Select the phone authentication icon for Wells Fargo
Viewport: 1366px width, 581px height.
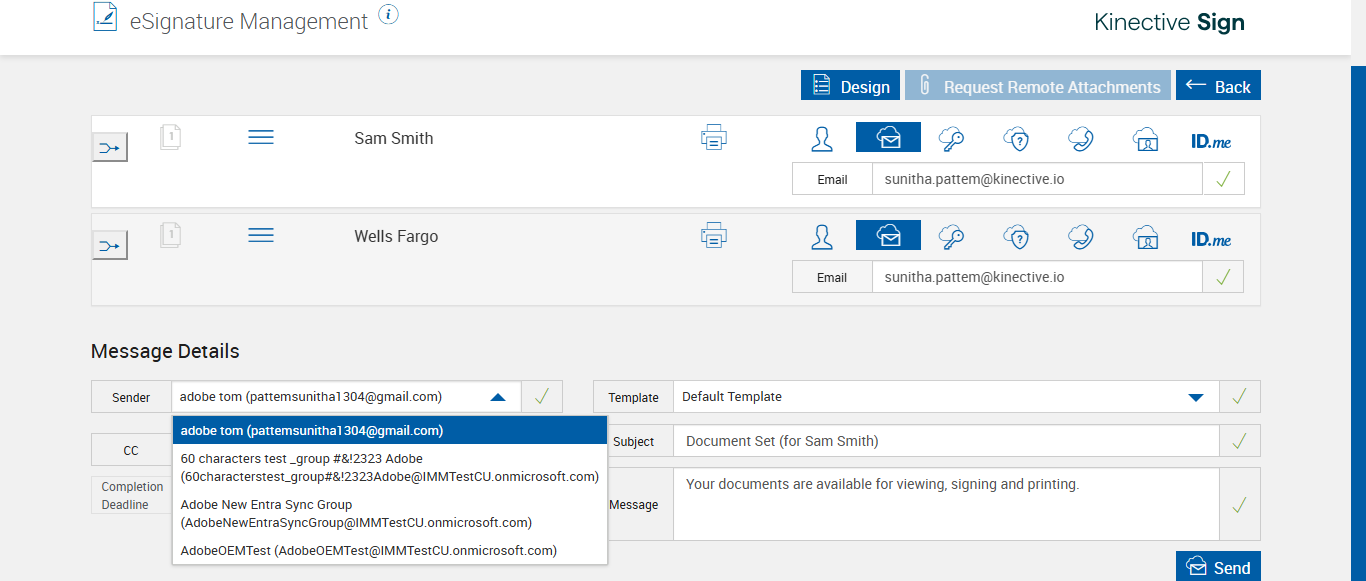1080,237
